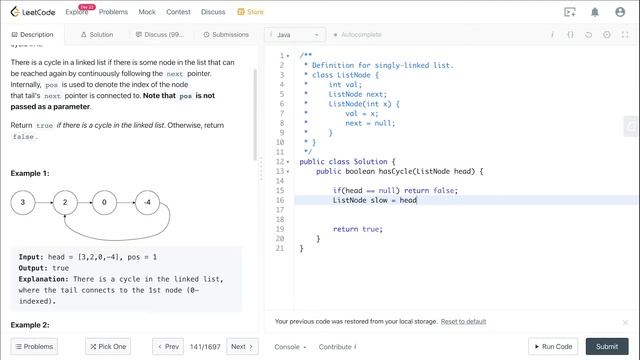The image size is (640, 360).
Task: Collapse the class fold arrow at line 12
Action: coord(288,162)
